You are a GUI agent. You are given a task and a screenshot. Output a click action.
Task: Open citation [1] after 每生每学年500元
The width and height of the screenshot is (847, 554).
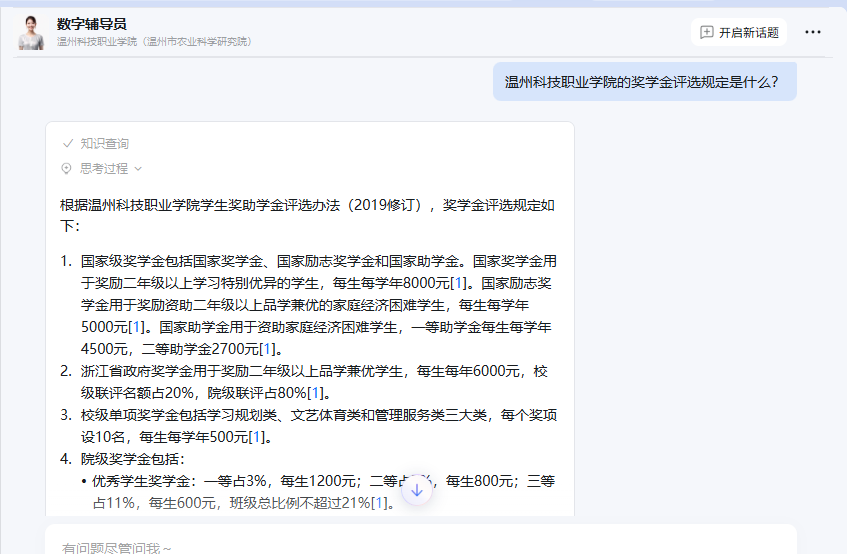coord(257,437)
